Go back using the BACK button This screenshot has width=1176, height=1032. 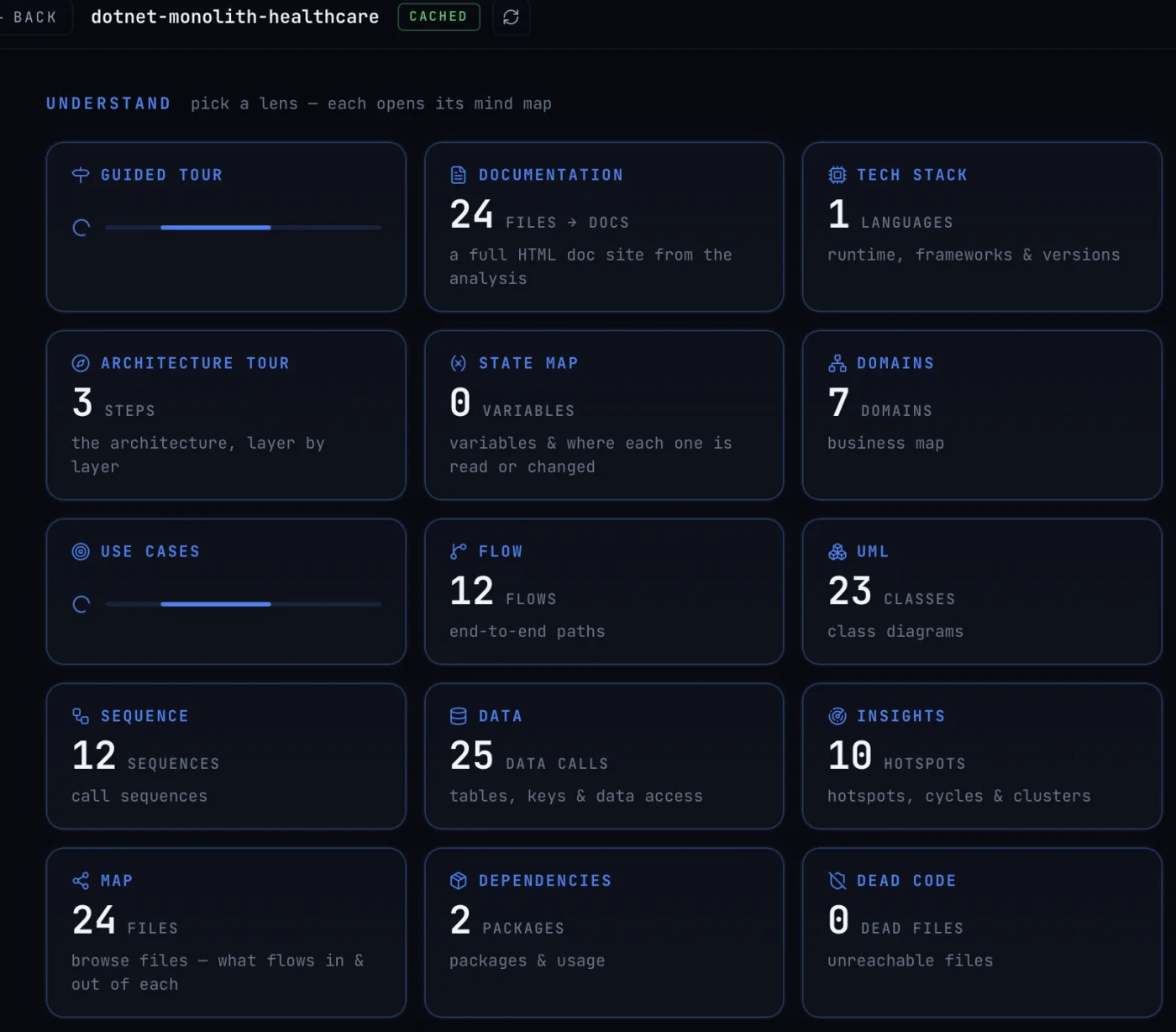pos(32,17)
